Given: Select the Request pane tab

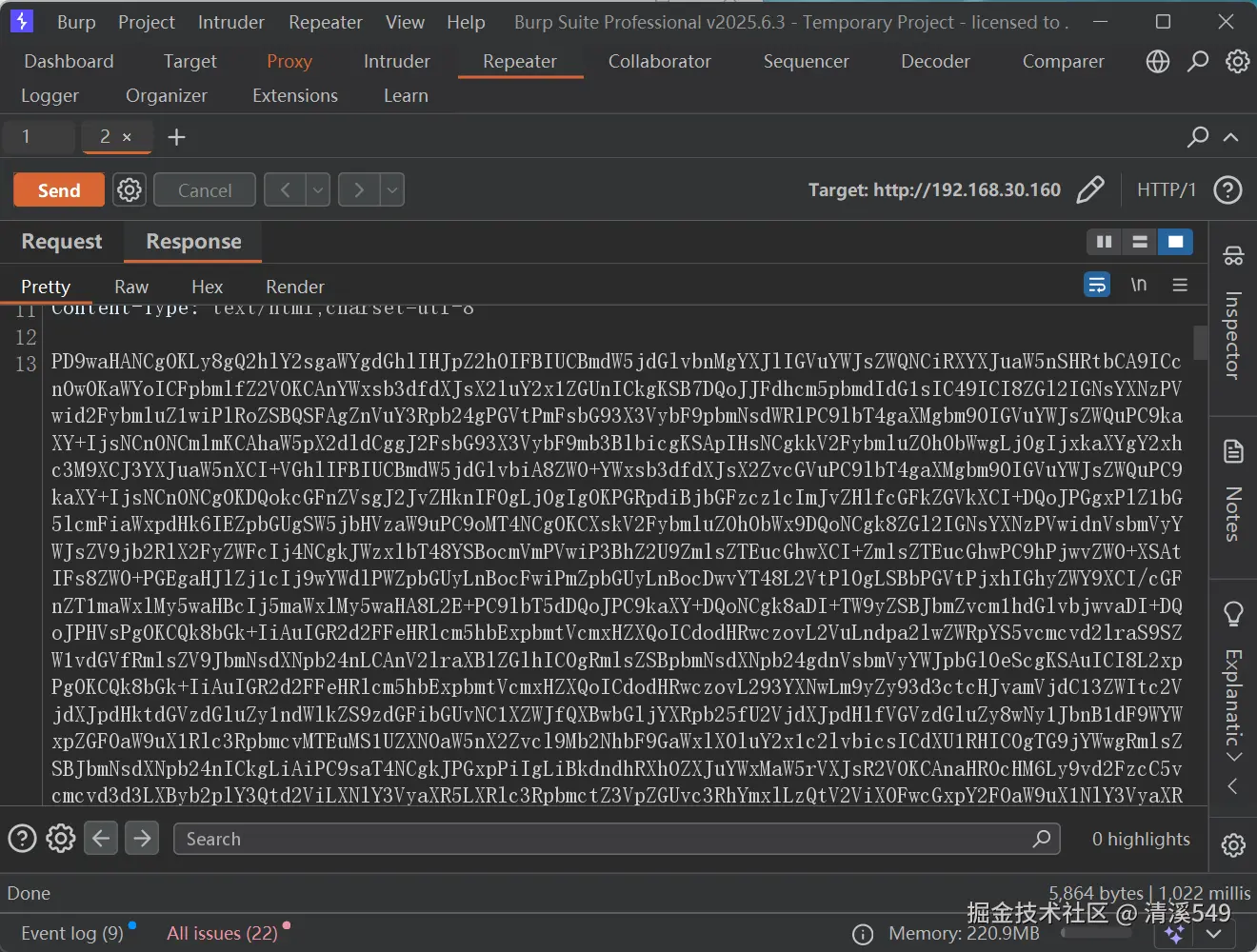Looking at the screenshot, I should click(62, 242).
